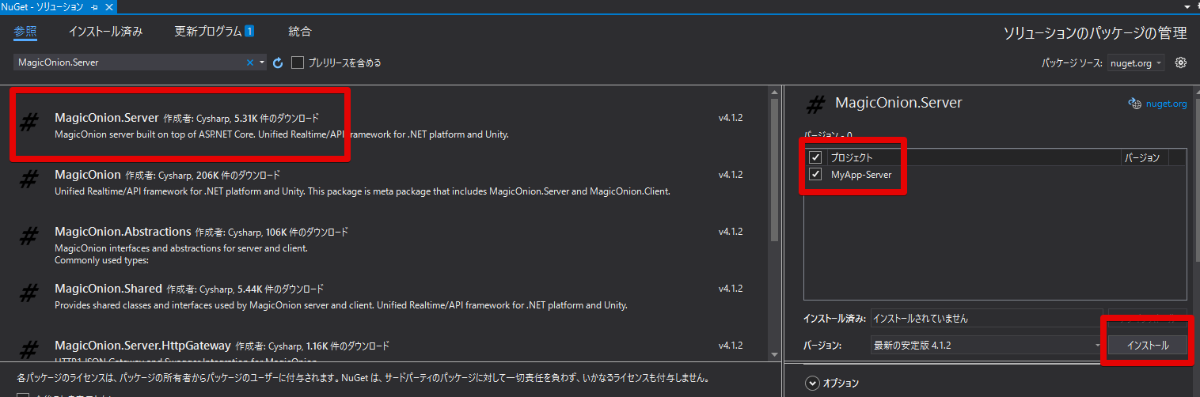Clear the search box with the X icon
Image resolution: width=1200 pixels, height=397 pixels.
coord(250,62)
